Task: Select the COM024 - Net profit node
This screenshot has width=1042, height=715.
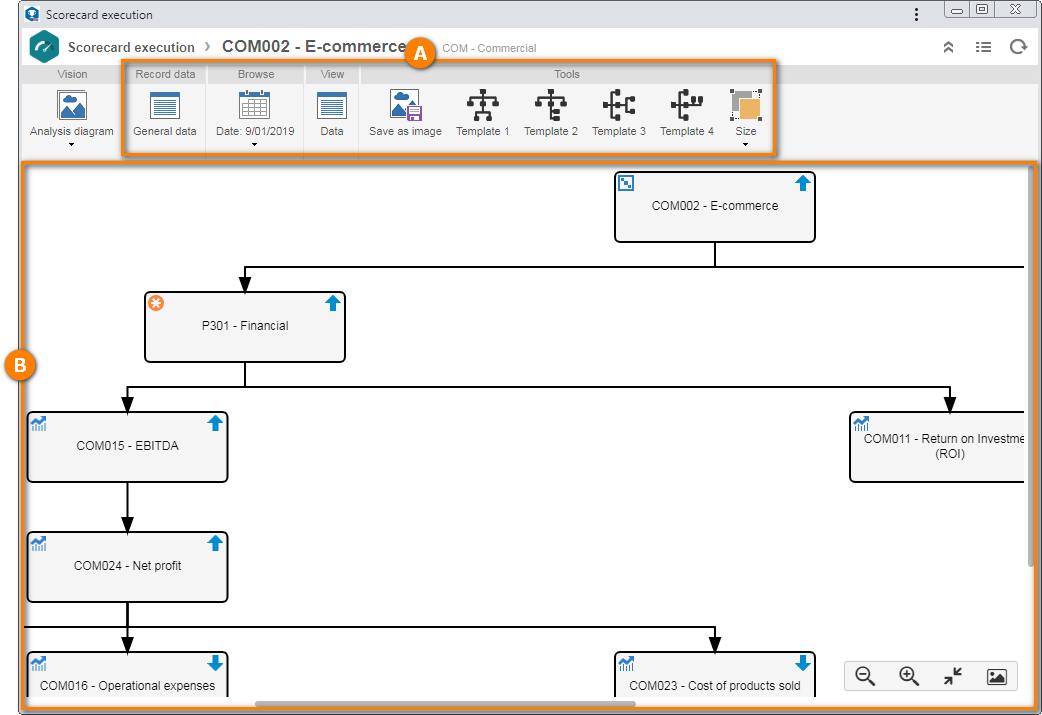Action: click(128, 567)
